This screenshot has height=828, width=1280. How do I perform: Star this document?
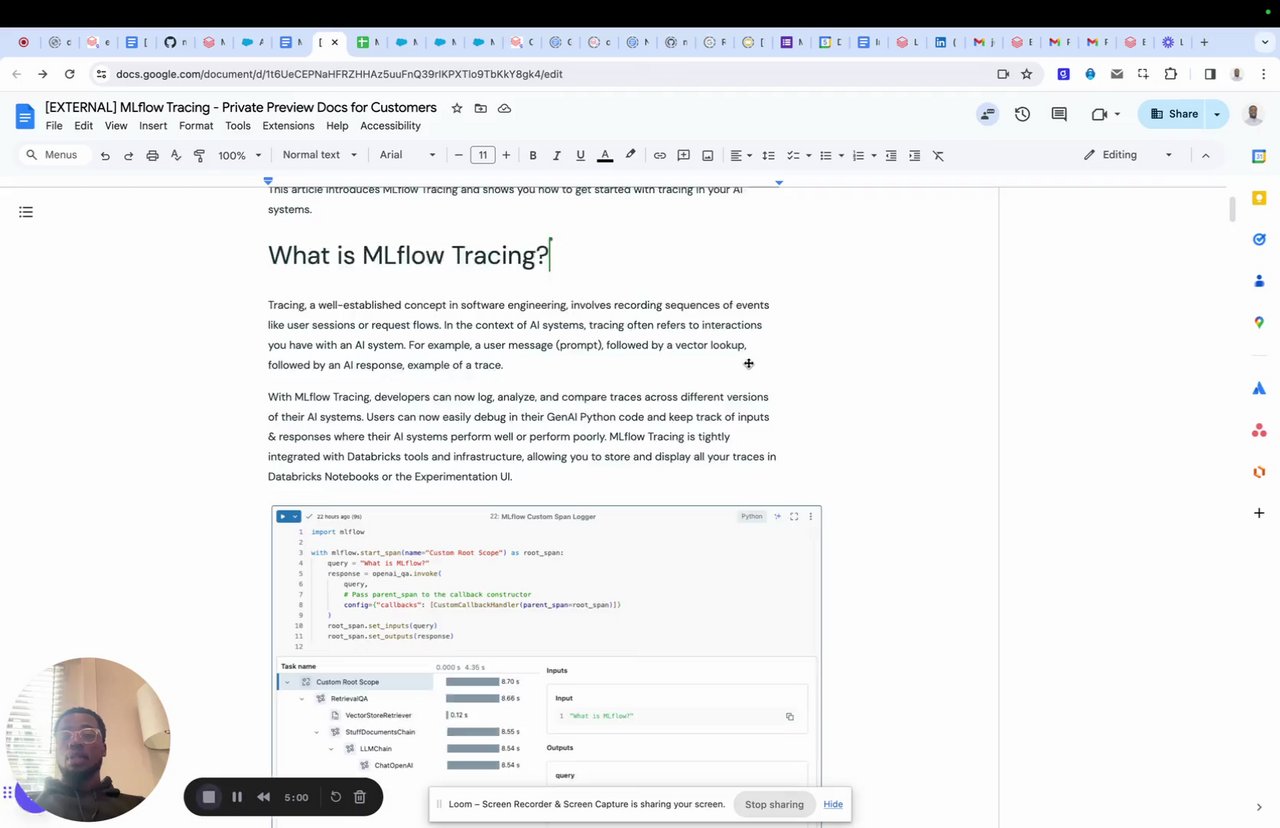[x=457, y=108]
